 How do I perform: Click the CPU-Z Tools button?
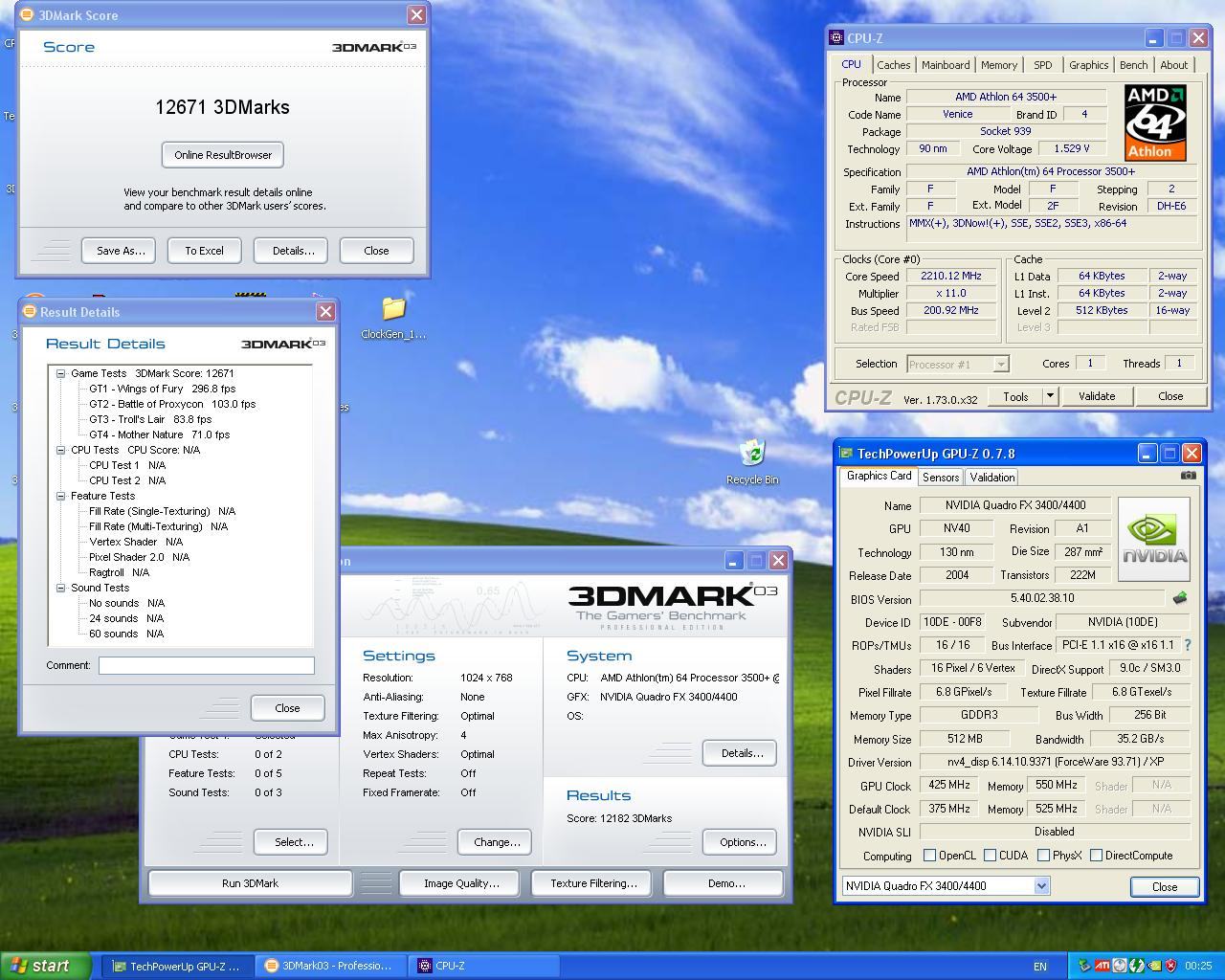1015,396
